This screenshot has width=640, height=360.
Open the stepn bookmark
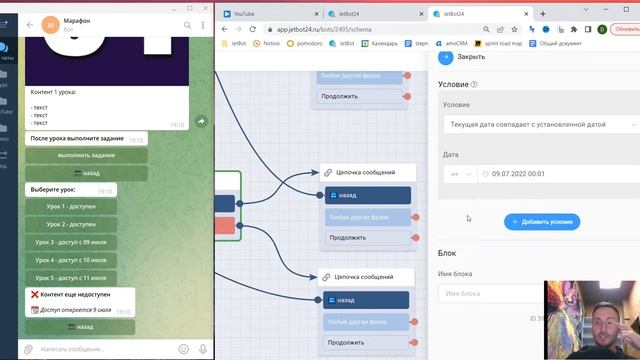(416, 43)
